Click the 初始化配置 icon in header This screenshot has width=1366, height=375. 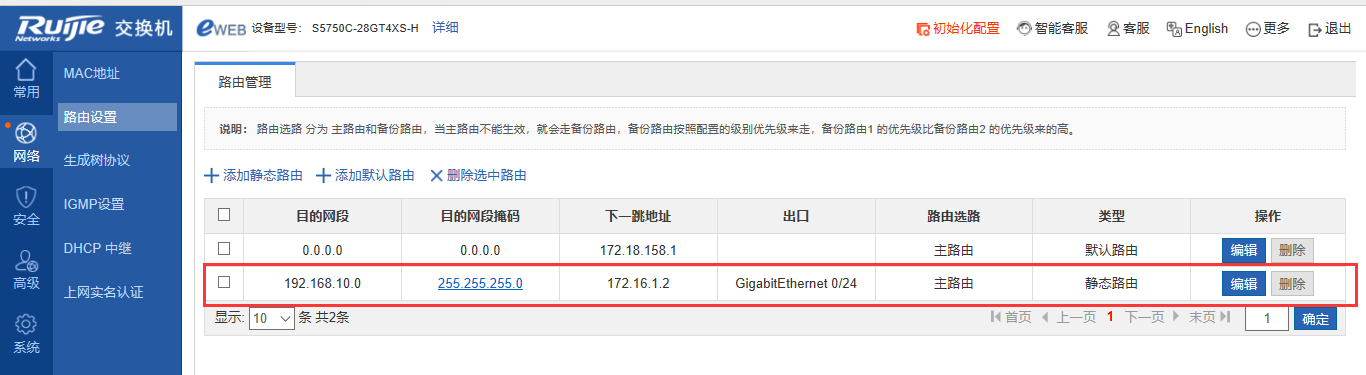tap(923, 29)
